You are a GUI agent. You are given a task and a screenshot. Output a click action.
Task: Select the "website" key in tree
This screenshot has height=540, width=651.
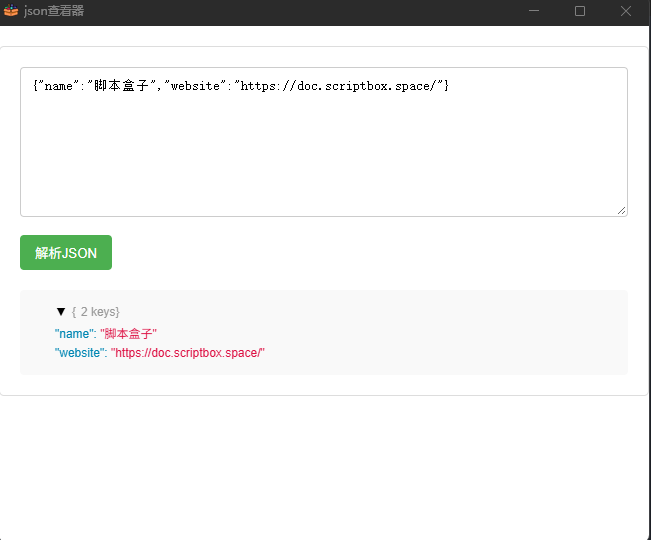pyautogui.click(x=81, y=353)
